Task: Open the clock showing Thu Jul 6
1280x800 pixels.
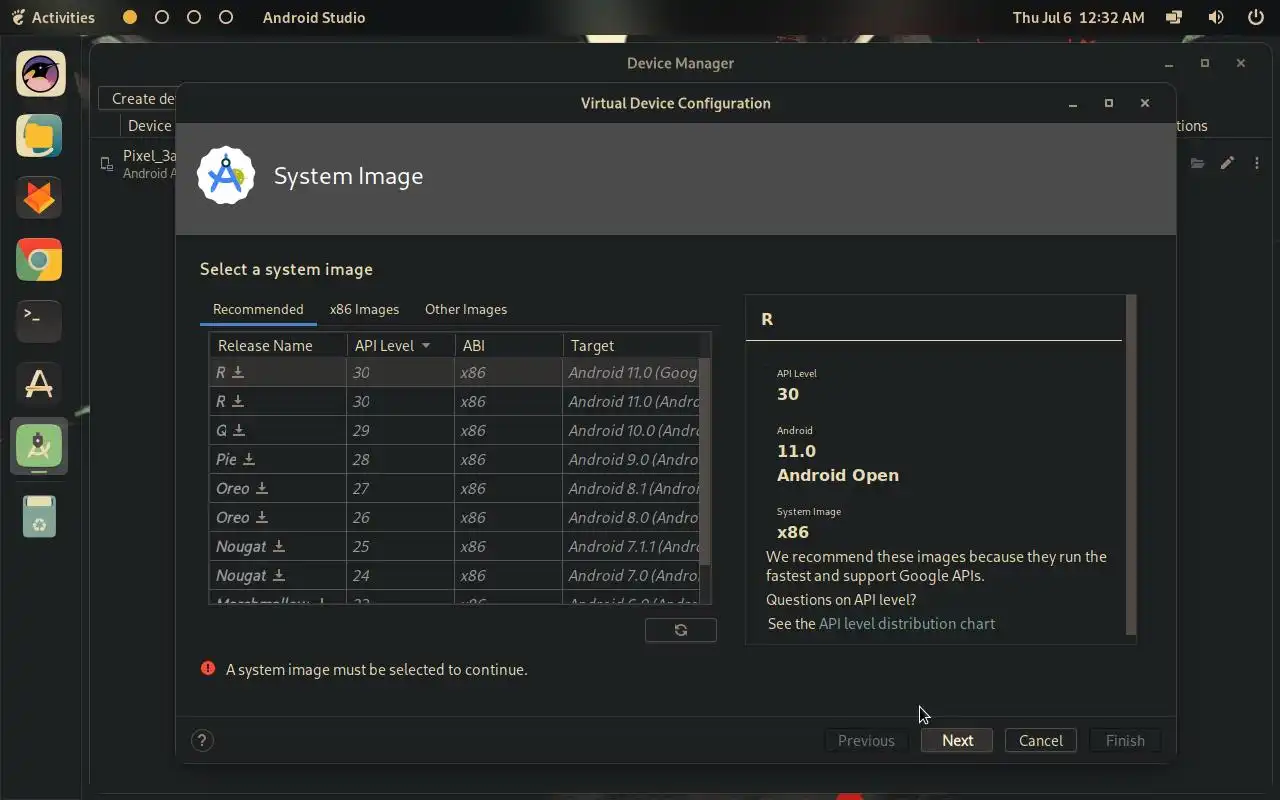Action: [x=1079, y=17]
